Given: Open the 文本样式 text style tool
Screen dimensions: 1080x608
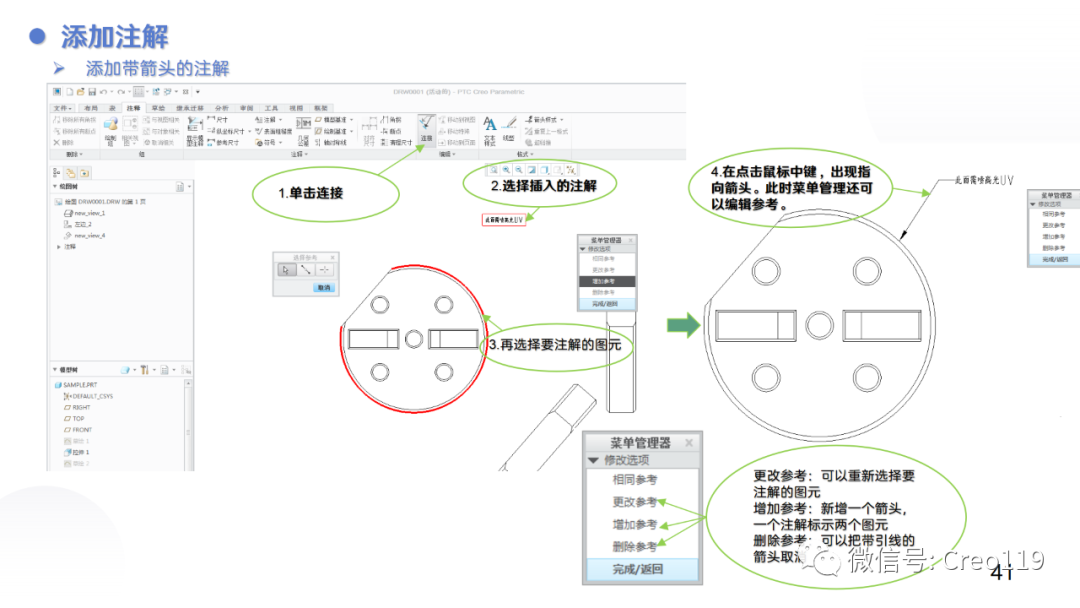Looking at the screenshot, I should click(490, 126).
